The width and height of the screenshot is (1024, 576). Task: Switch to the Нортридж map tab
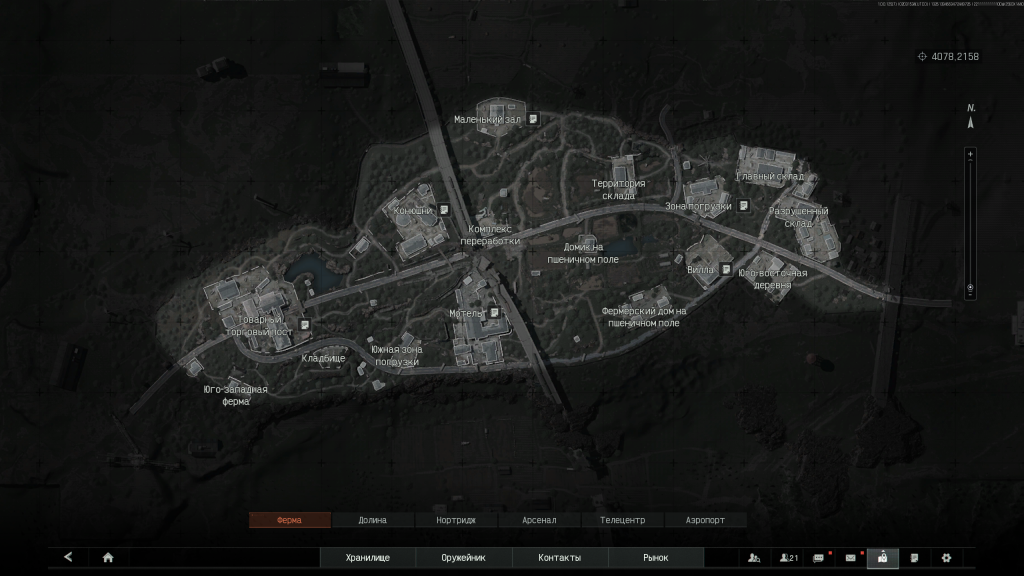point(456,520)
